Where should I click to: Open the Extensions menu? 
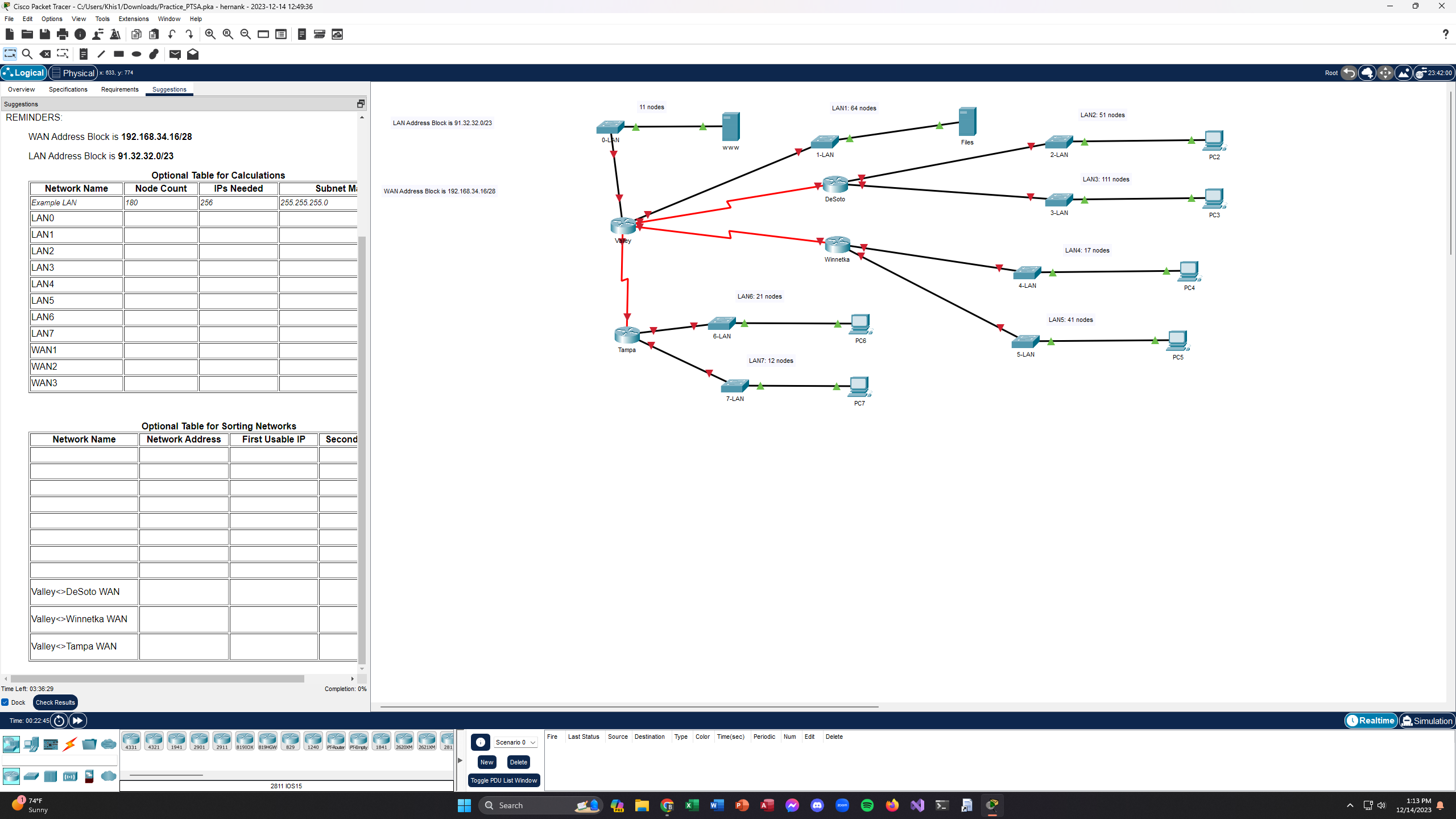(x=133, y=19)
